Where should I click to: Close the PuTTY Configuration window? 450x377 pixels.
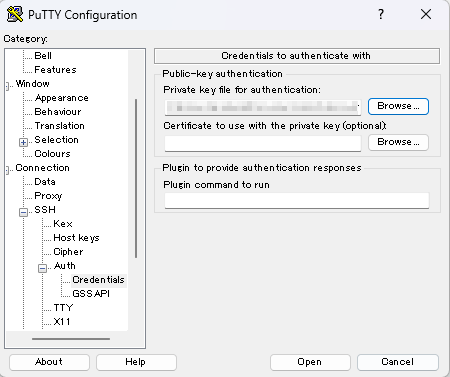(x=426, y=14)
